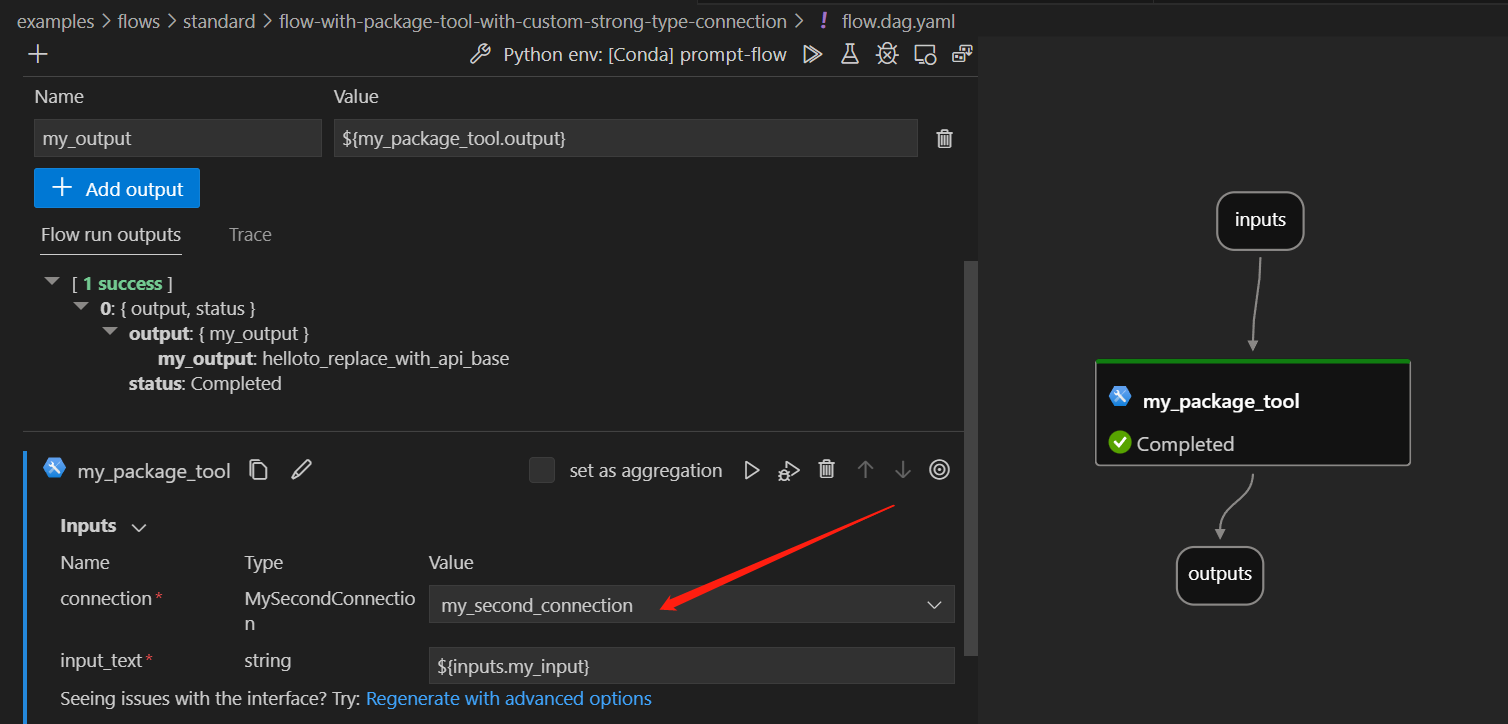Screen dimensions: 1508x724
Task: Enable the set as aggregation checkbox
Action: click(541, 470)
